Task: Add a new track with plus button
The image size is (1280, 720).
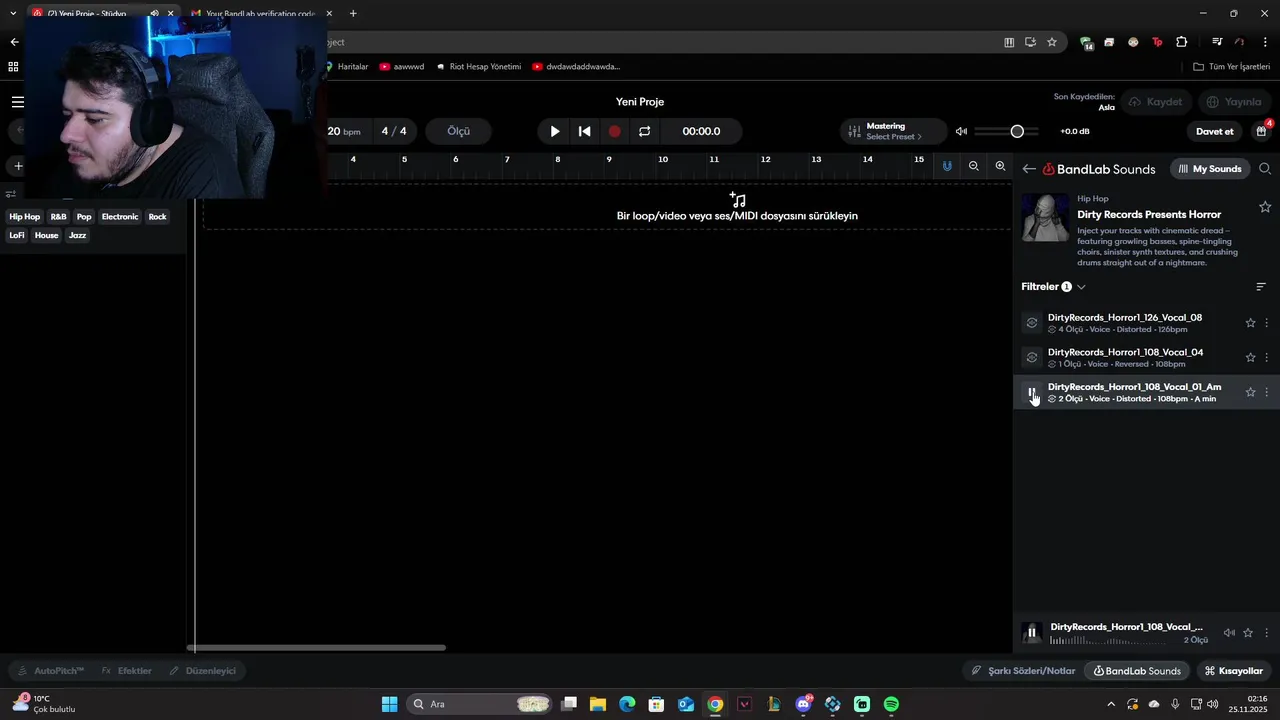Action: (x=17, y=166)
